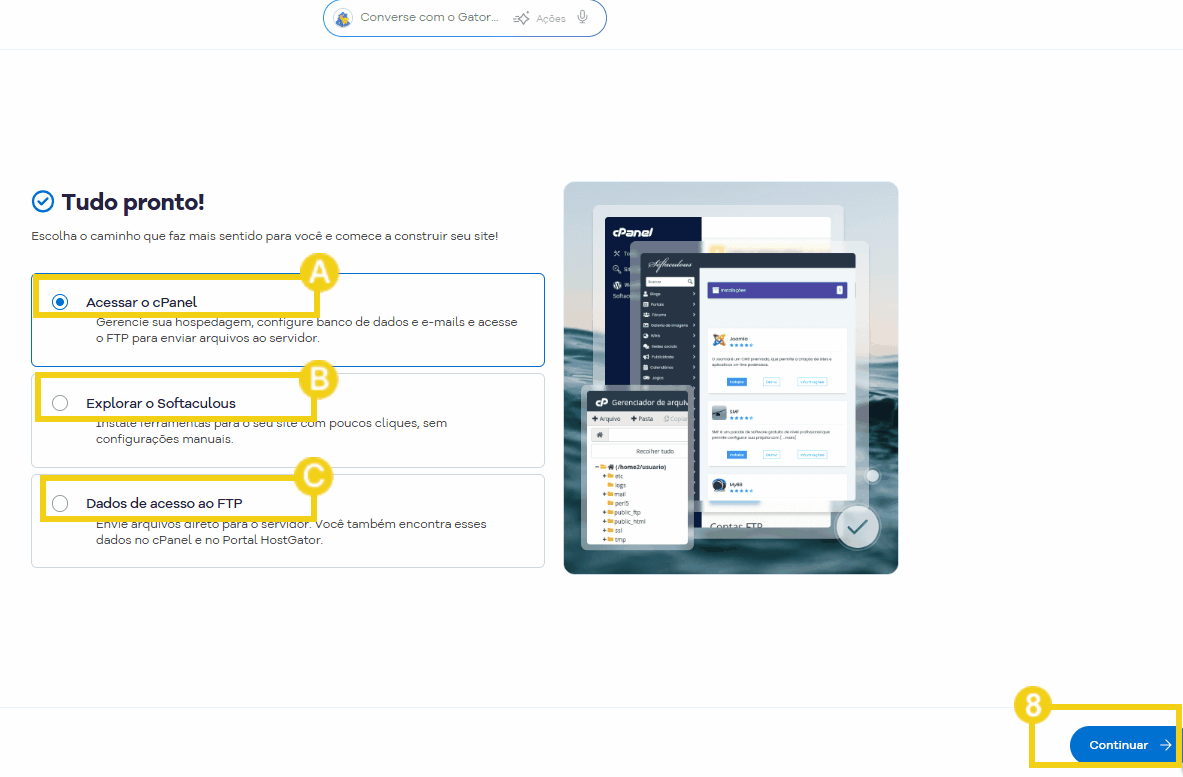Select the Explorar o Softaculous radio button
This screenshot has width=1183, height=777.
60,403
